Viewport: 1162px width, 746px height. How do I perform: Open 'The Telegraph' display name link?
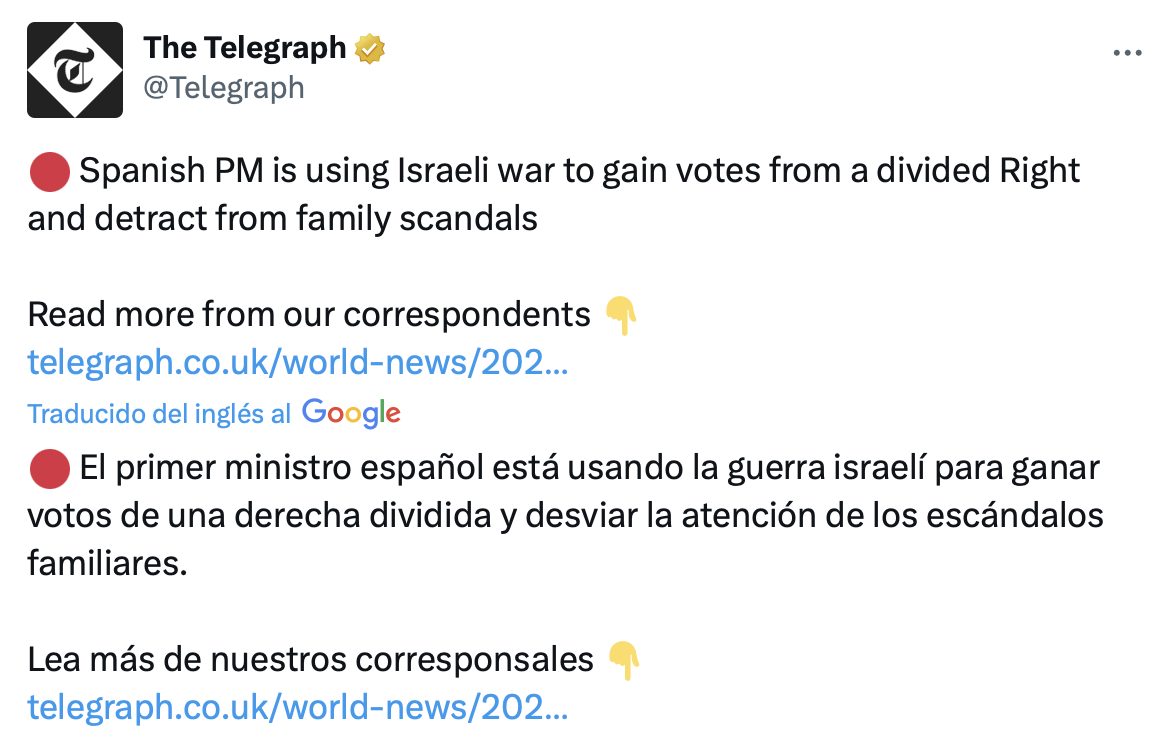(245, 47)
